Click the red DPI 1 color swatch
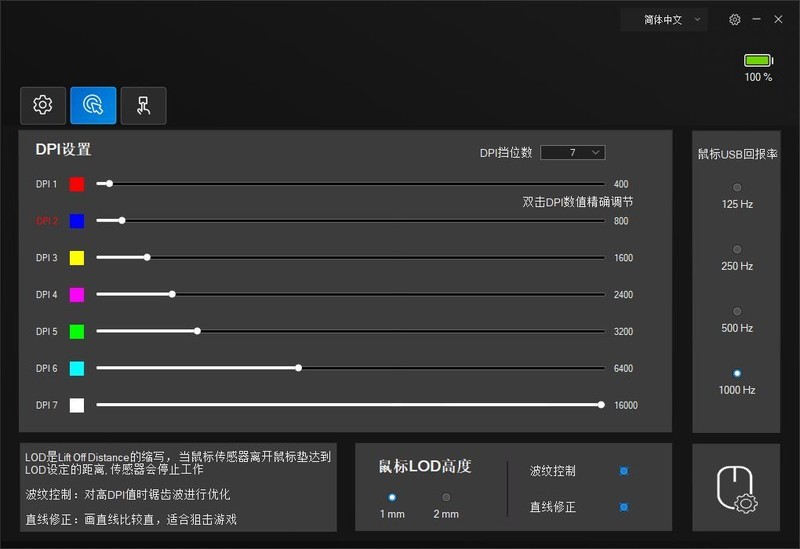 (77, 184)
